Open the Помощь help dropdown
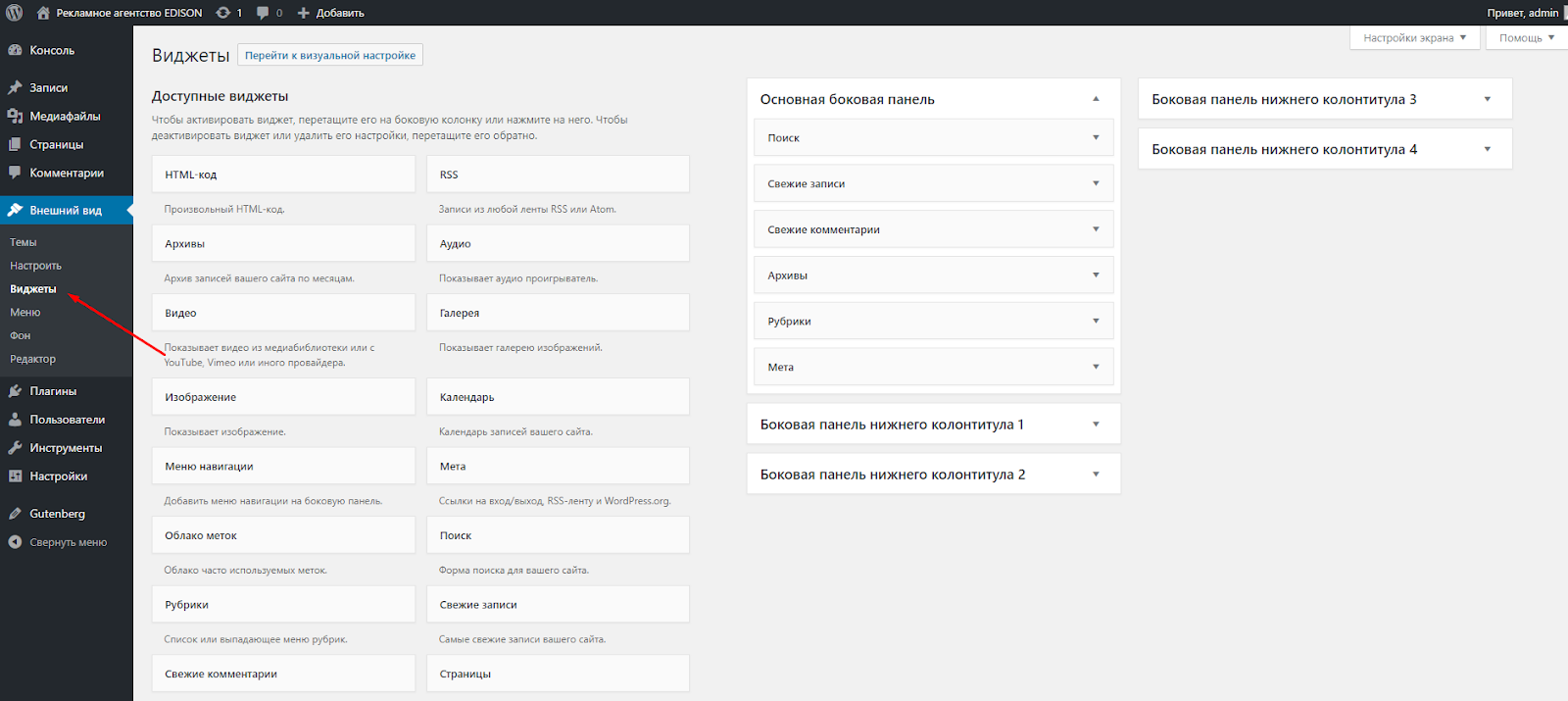Screen dimensions: 1568x701 pos(1526,37)
